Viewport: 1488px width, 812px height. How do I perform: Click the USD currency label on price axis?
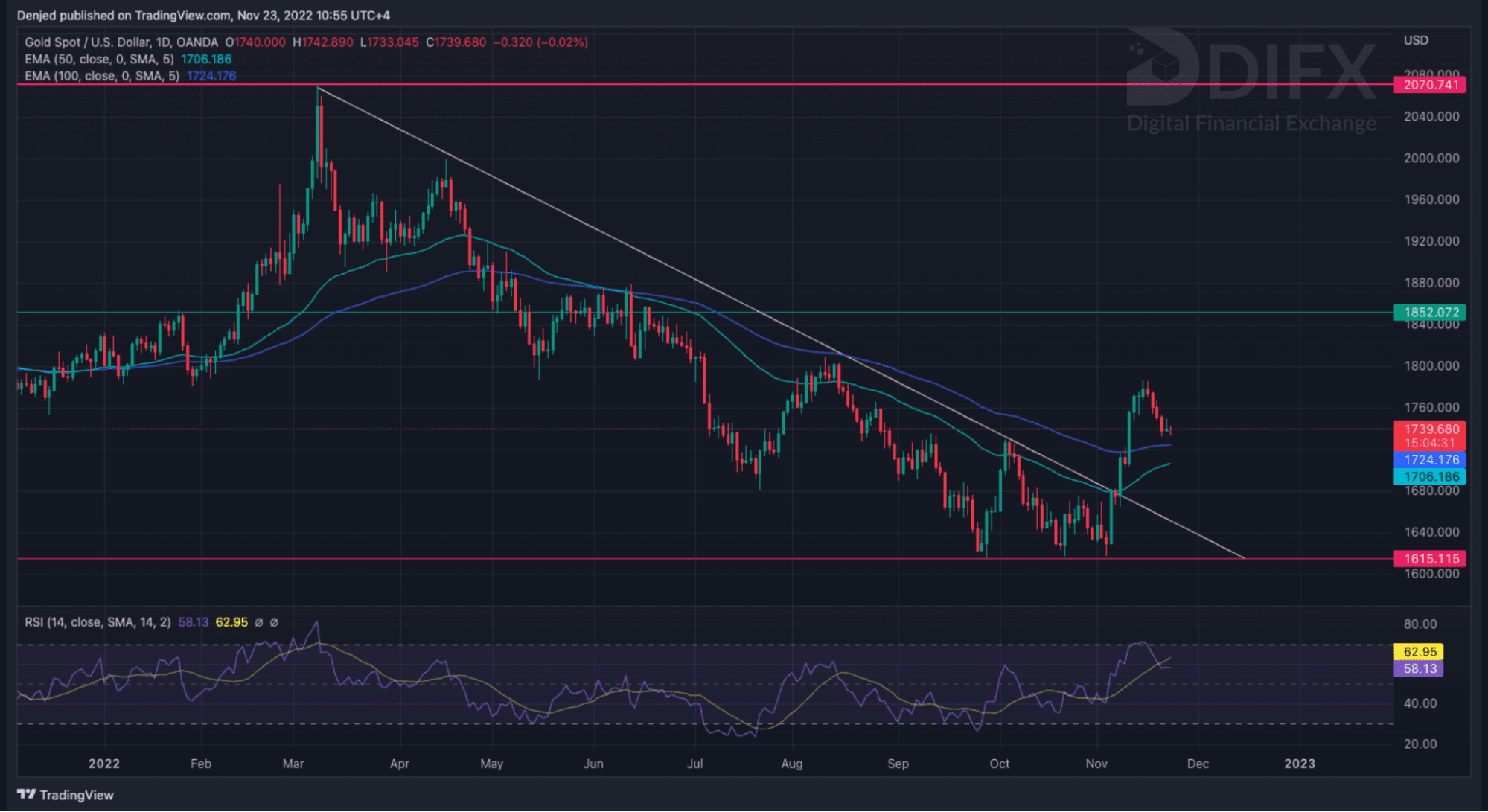click(x=1416, y=40)
